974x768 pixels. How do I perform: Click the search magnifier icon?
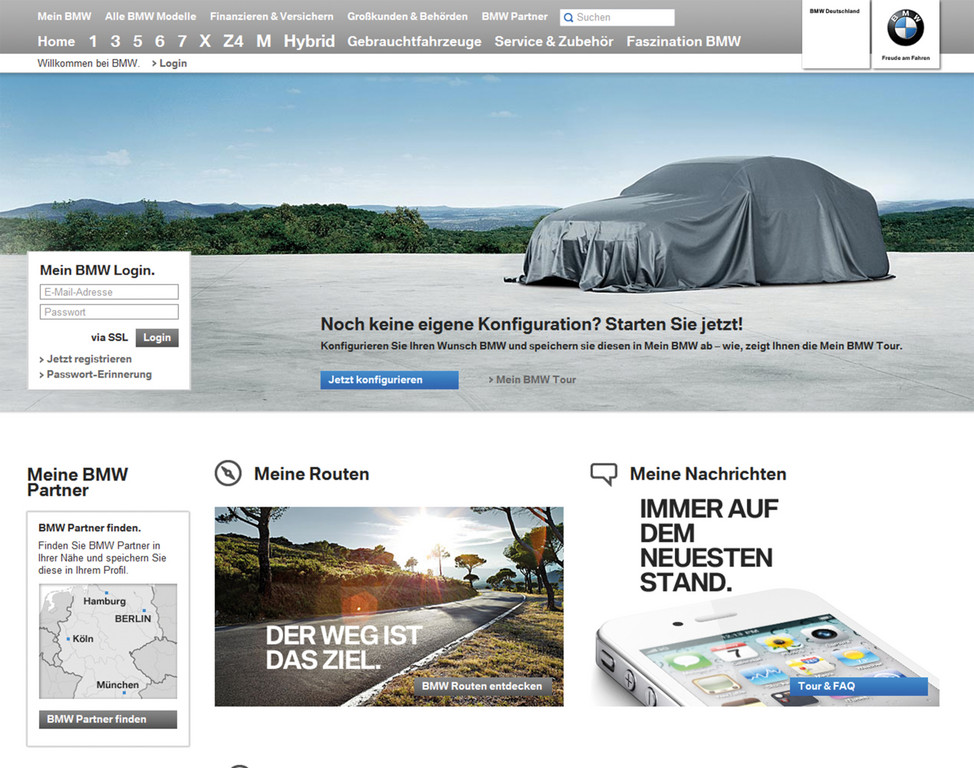tap(568, 18)
